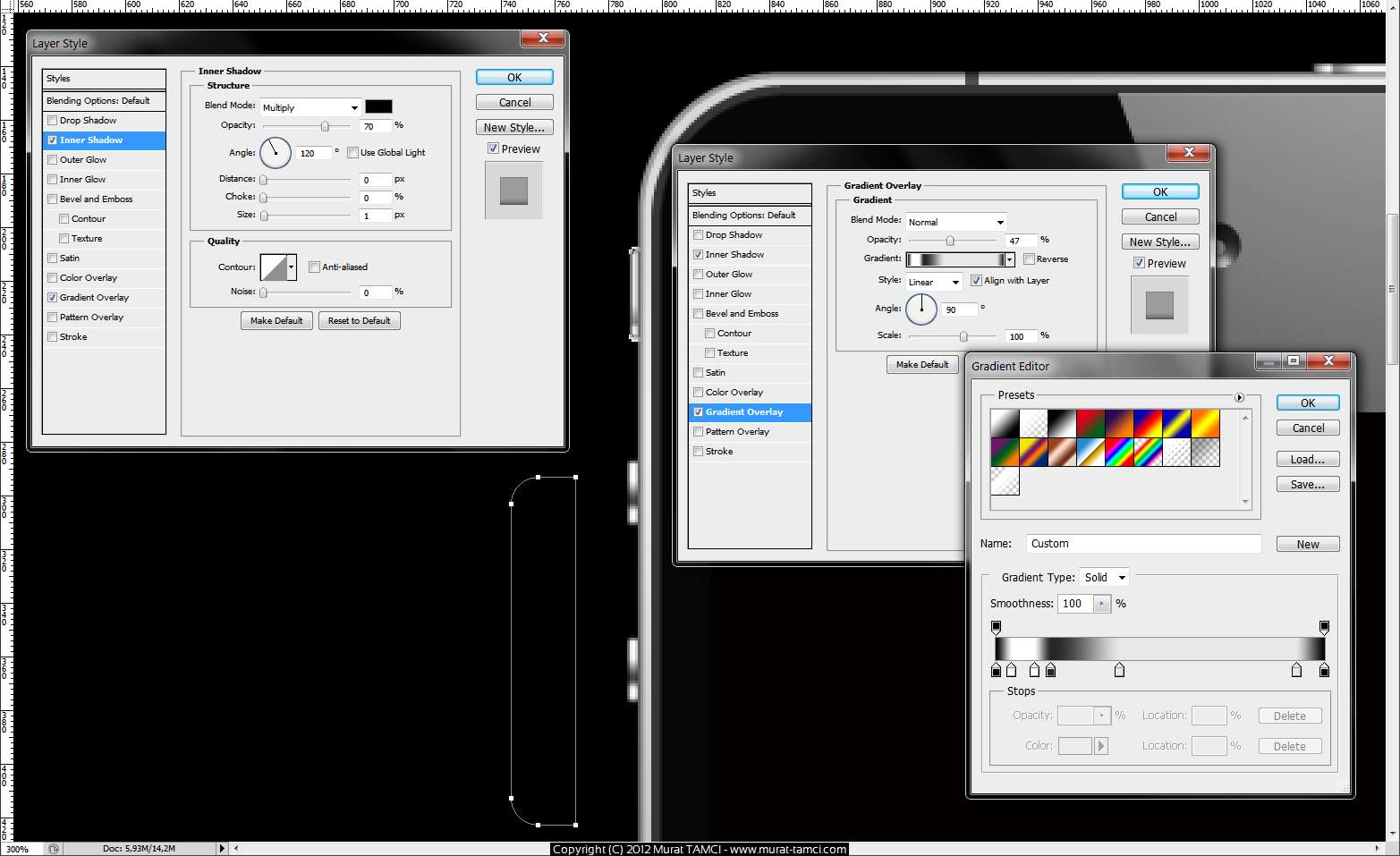The width and height of the screenshot is (1400, 856).
Task: Click Reset to Default button
Action: click(359, 321)
